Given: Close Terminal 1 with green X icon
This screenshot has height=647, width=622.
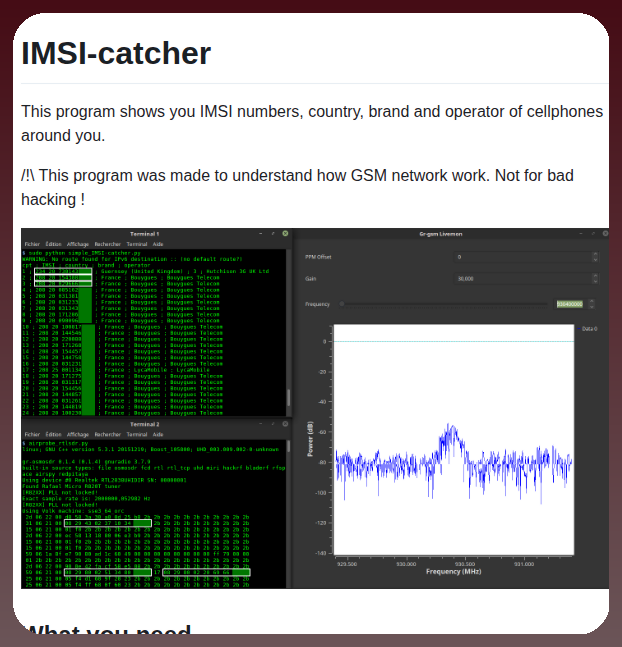Looking at the screenshot, I should [x=285, y=234].
